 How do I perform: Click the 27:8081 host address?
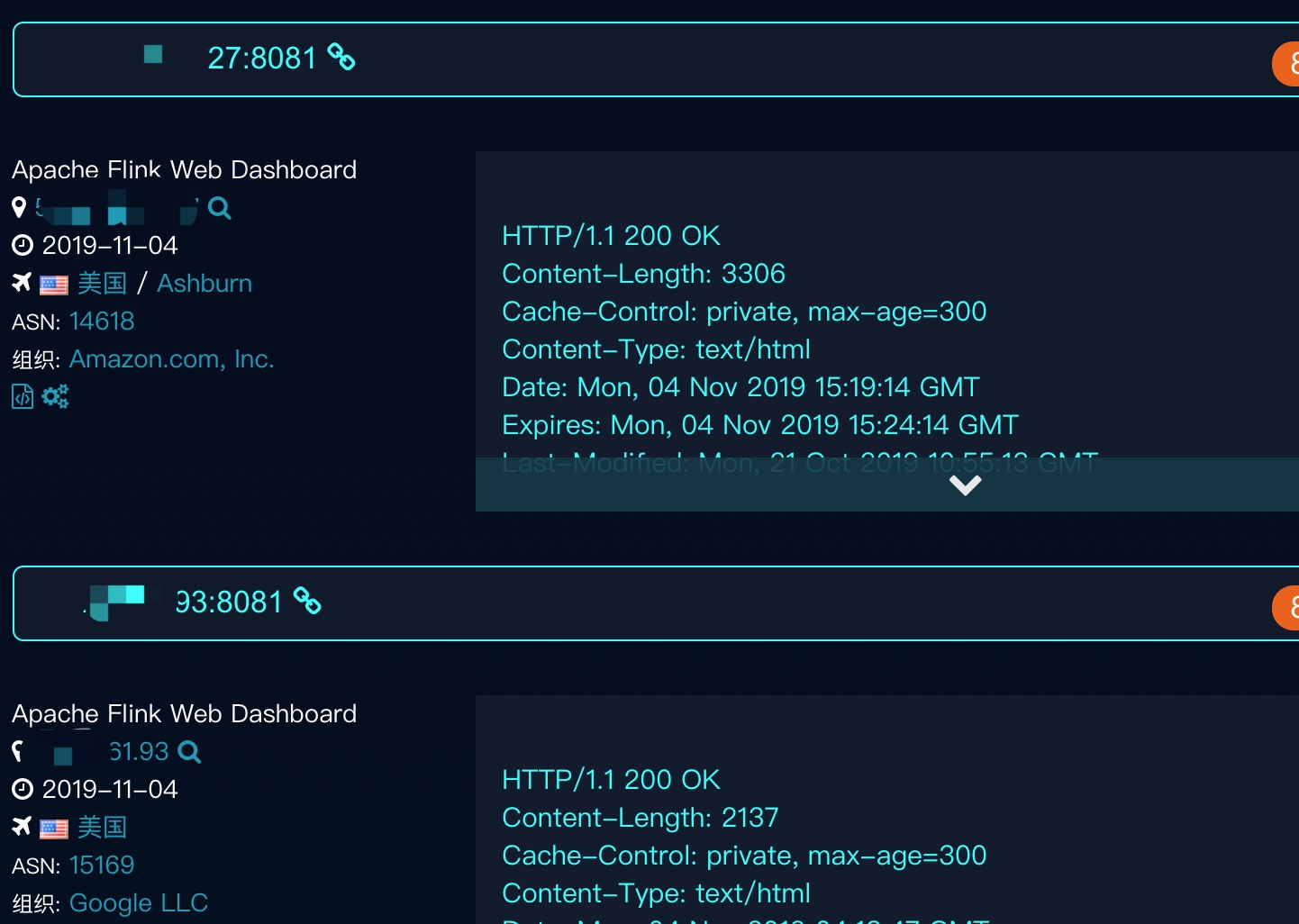(x=261, y=58)
